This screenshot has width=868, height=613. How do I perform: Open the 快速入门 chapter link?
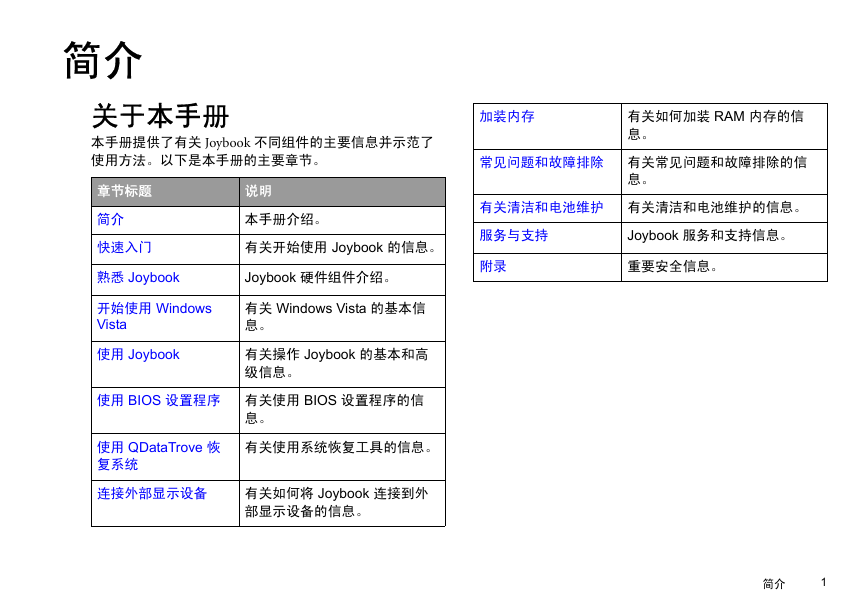point(124,248)
